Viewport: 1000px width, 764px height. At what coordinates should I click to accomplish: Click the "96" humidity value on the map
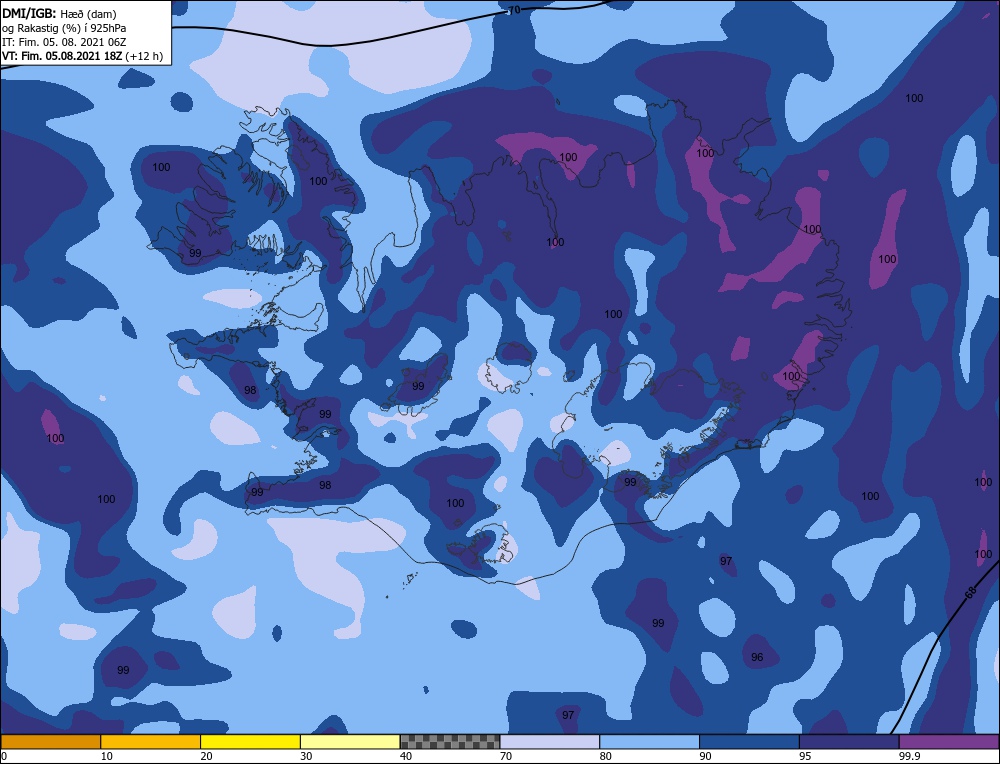coord(757,657)
